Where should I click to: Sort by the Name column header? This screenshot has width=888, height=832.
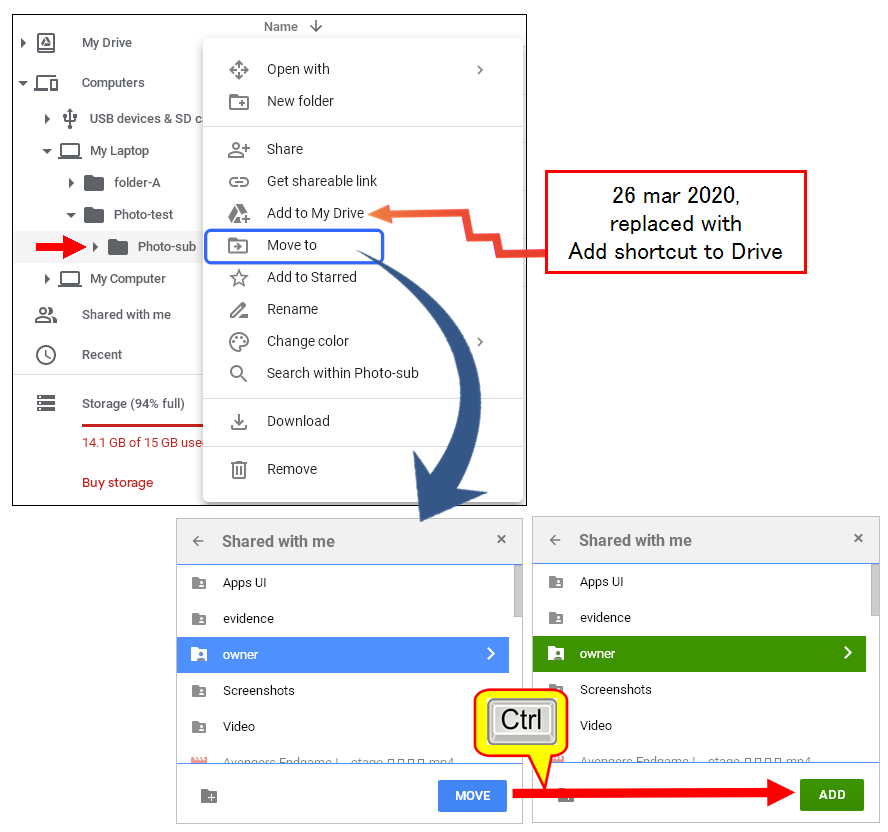[x=281, y=27]
